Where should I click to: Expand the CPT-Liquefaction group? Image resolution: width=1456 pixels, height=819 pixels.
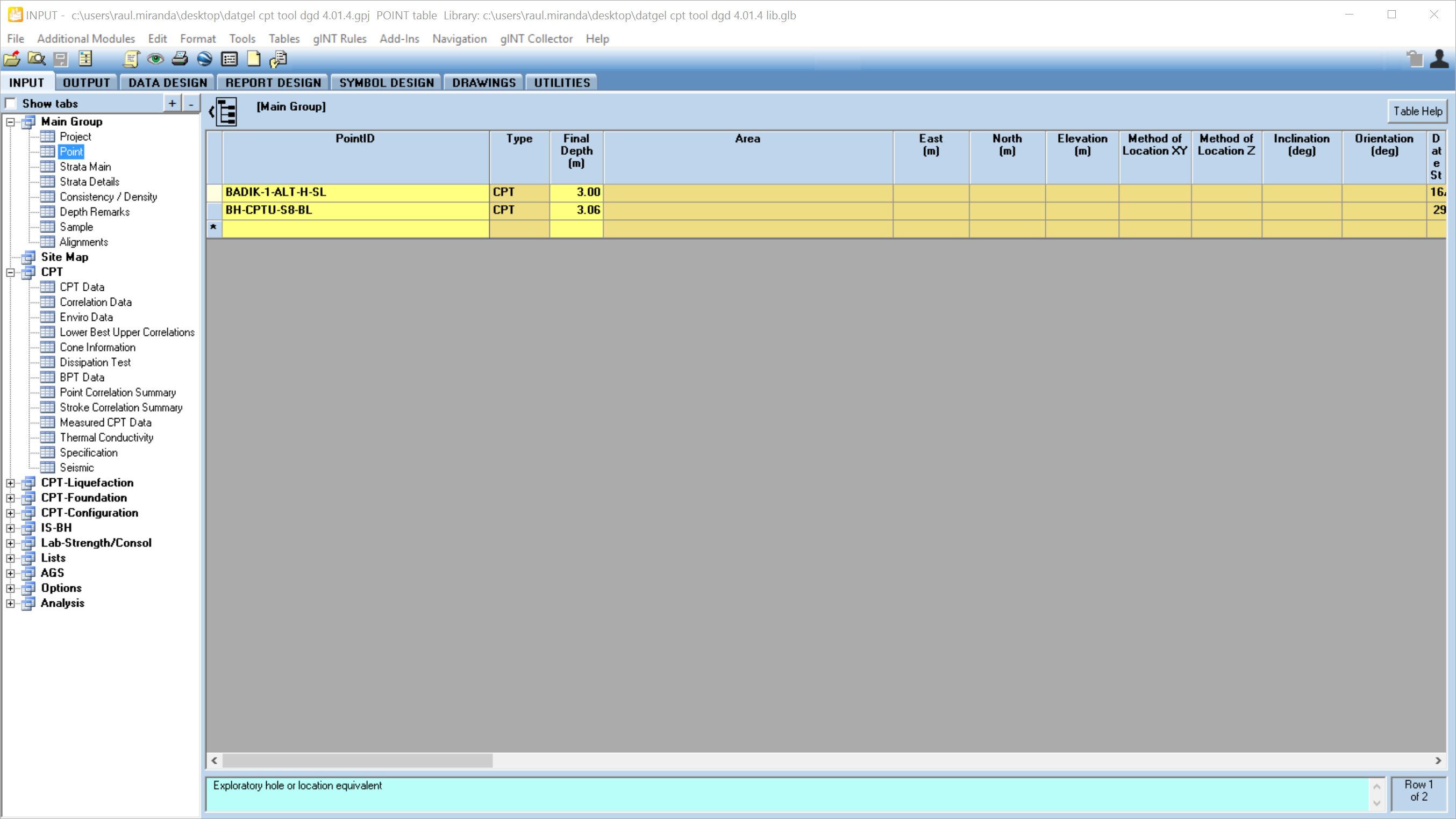10,483
